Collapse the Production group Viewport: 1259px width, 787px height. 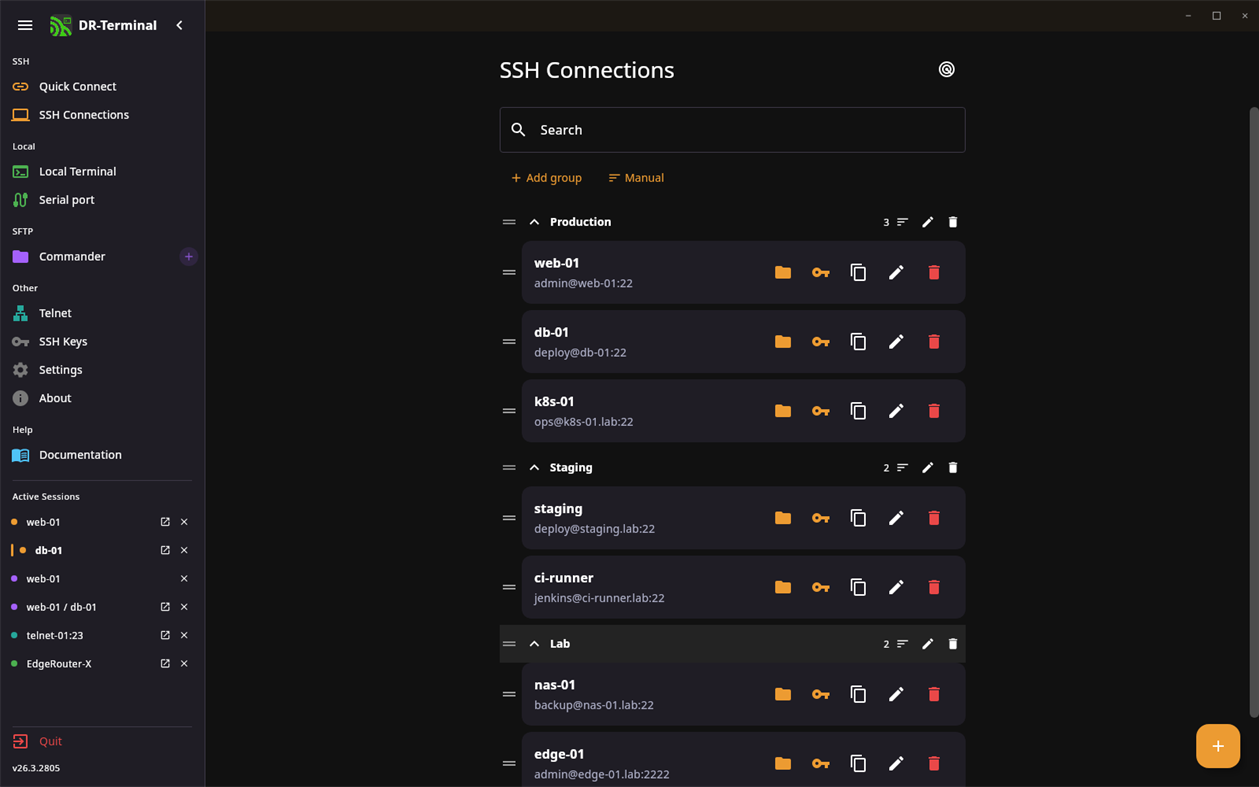534,222
